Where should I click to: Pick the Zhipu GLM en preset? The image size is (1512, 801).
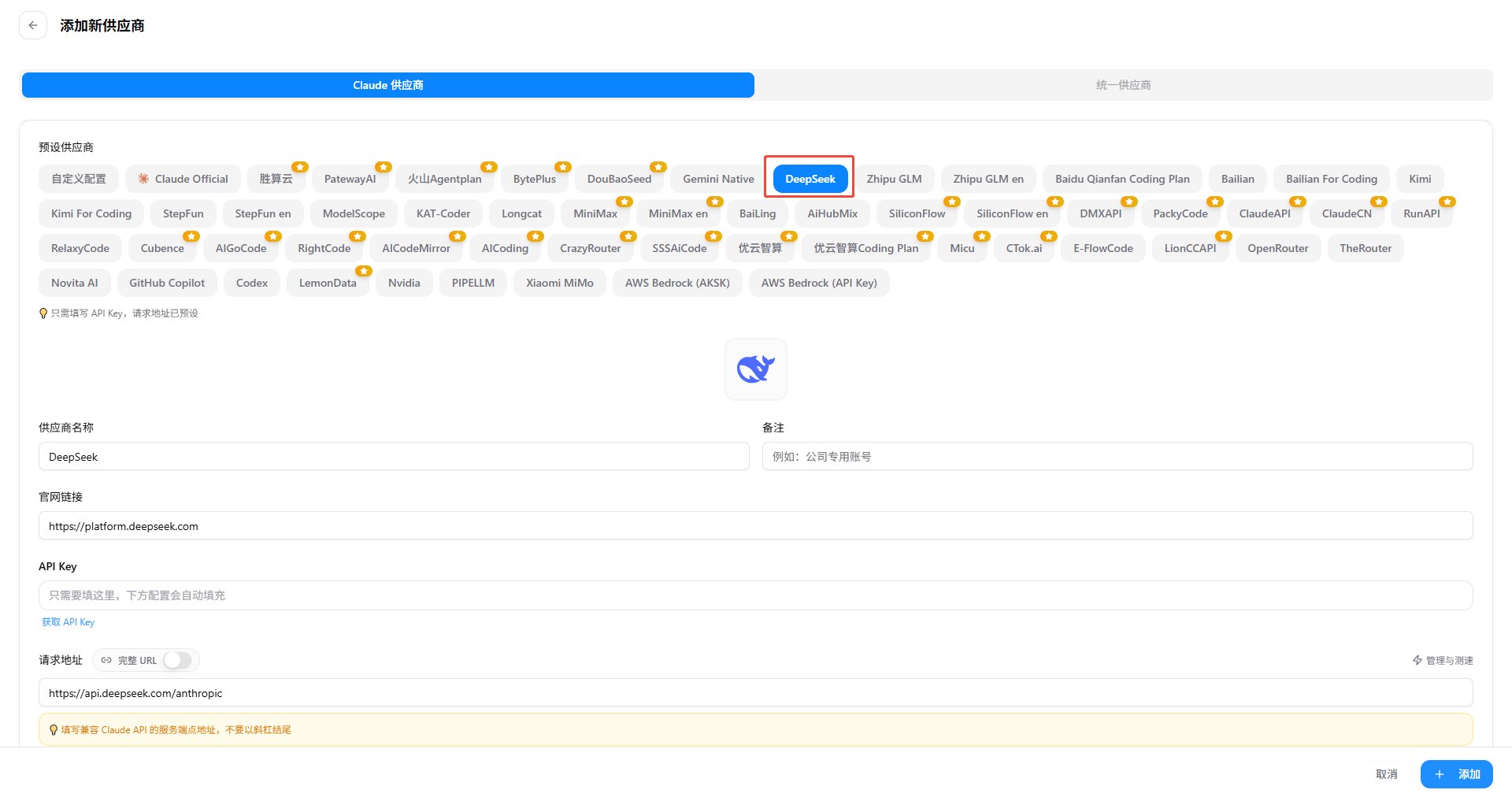point(988,179)
